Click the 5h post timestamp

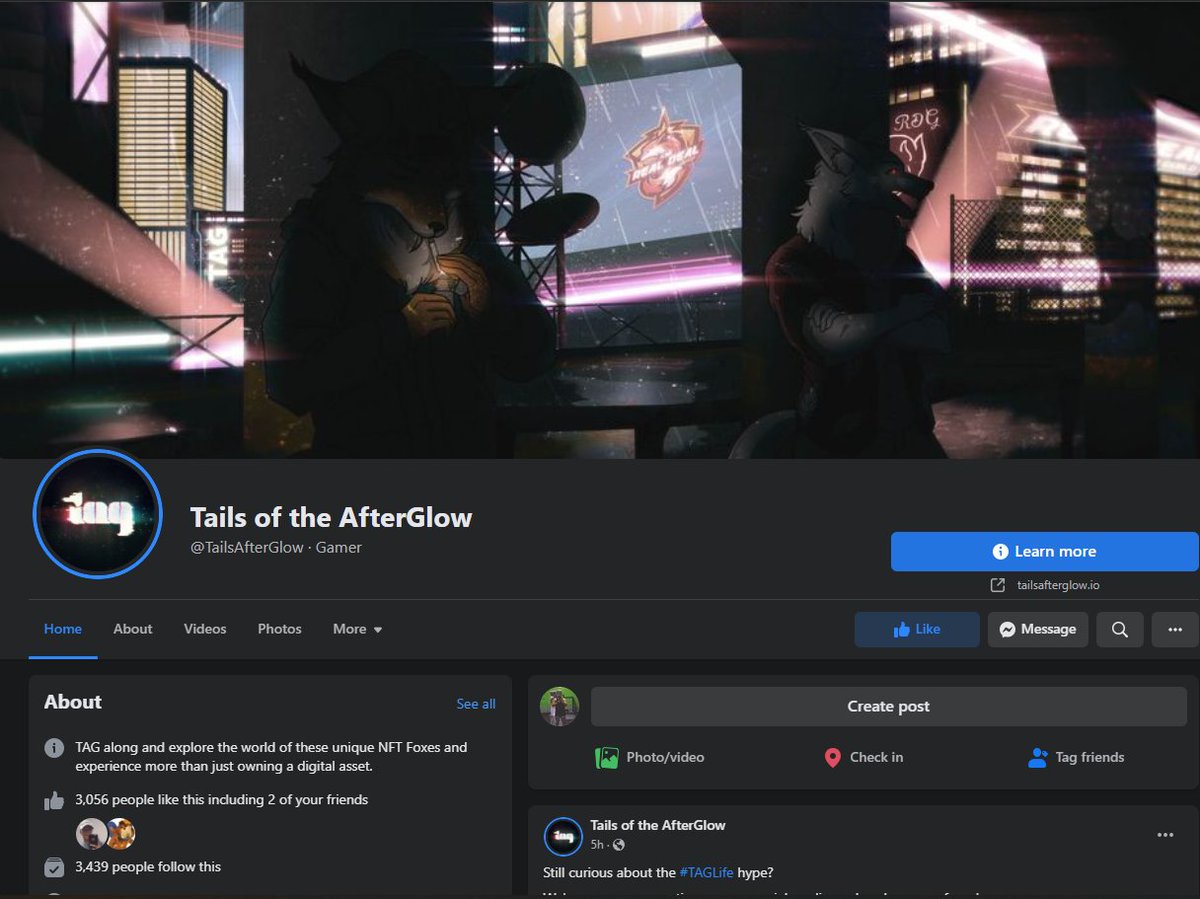pyautogui.click(x=597, y=845)
